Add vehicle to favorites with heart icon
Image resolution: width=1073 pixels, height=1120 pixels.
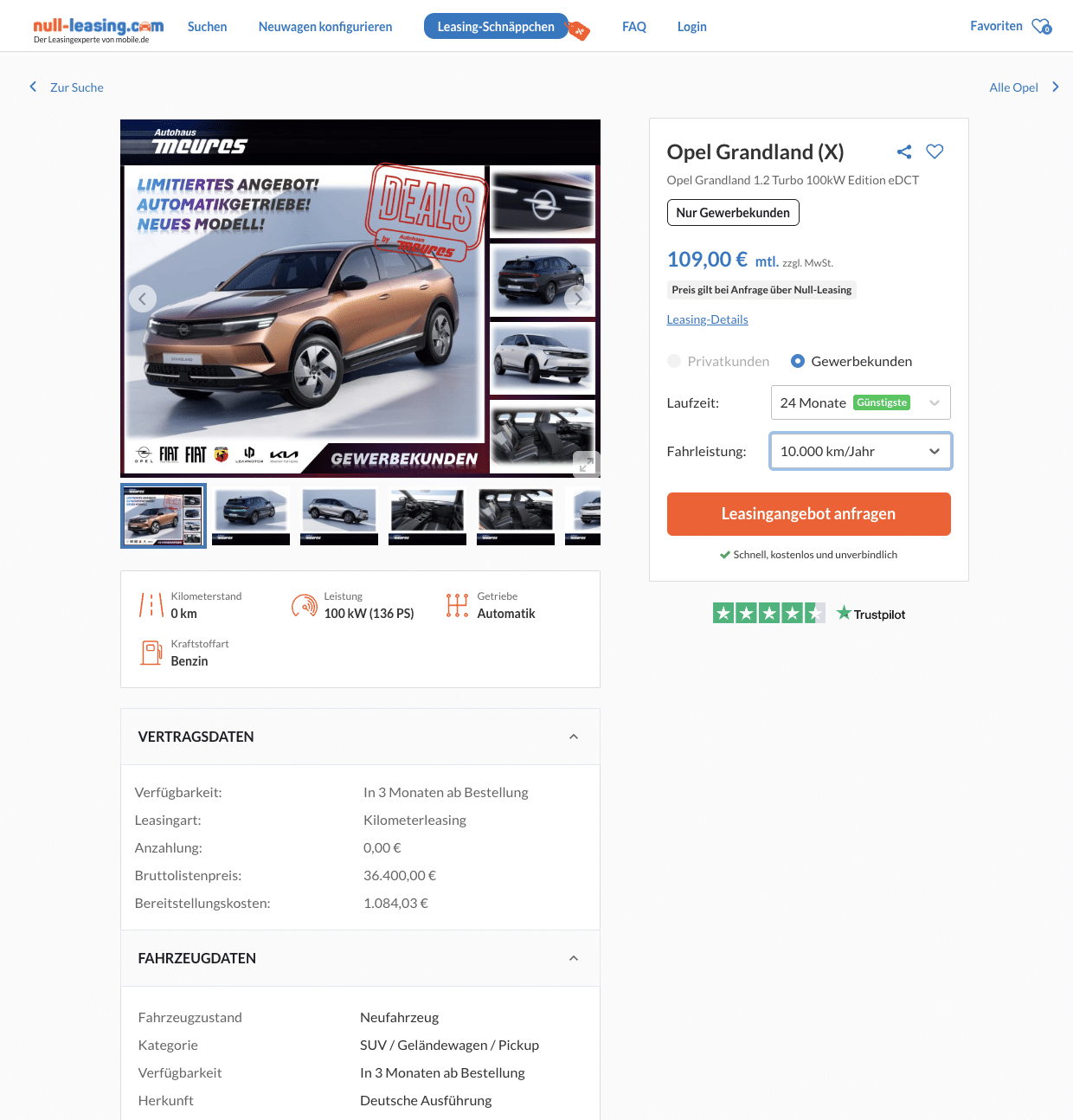pos(935,151)
